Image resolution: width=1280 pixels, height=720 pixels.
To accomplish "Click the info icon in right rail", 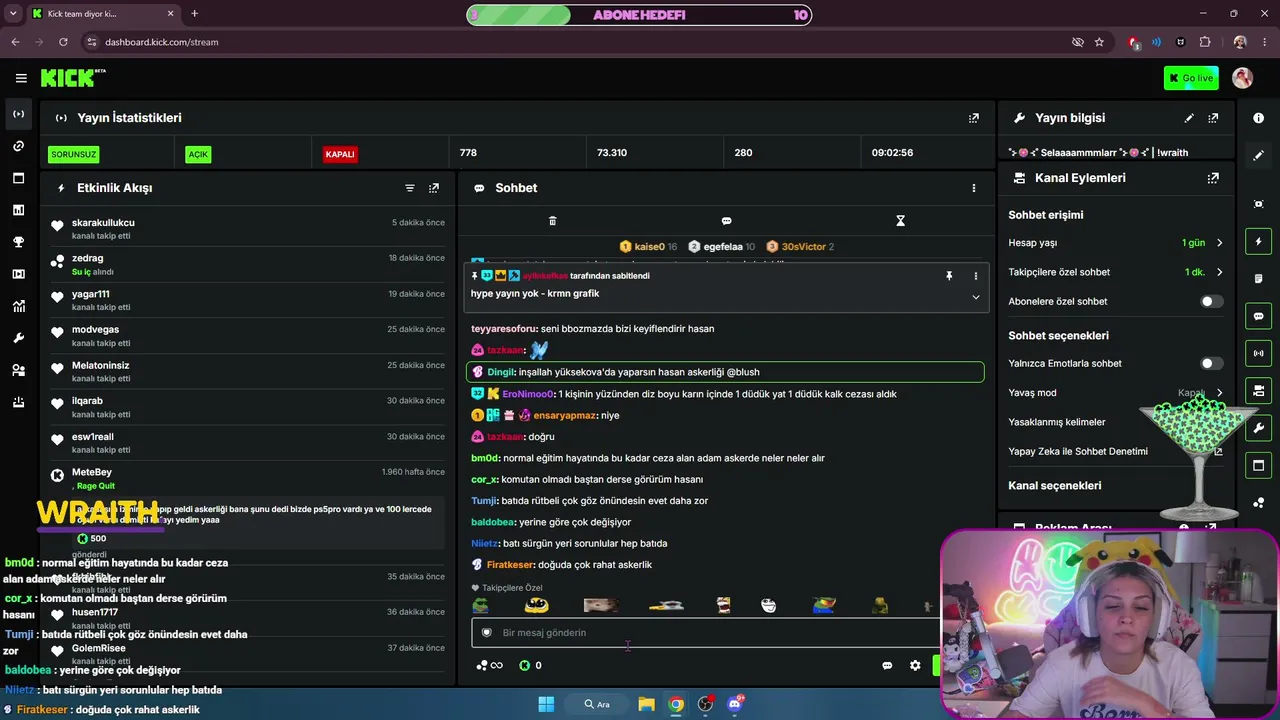I will click(x=1258, y=118).
